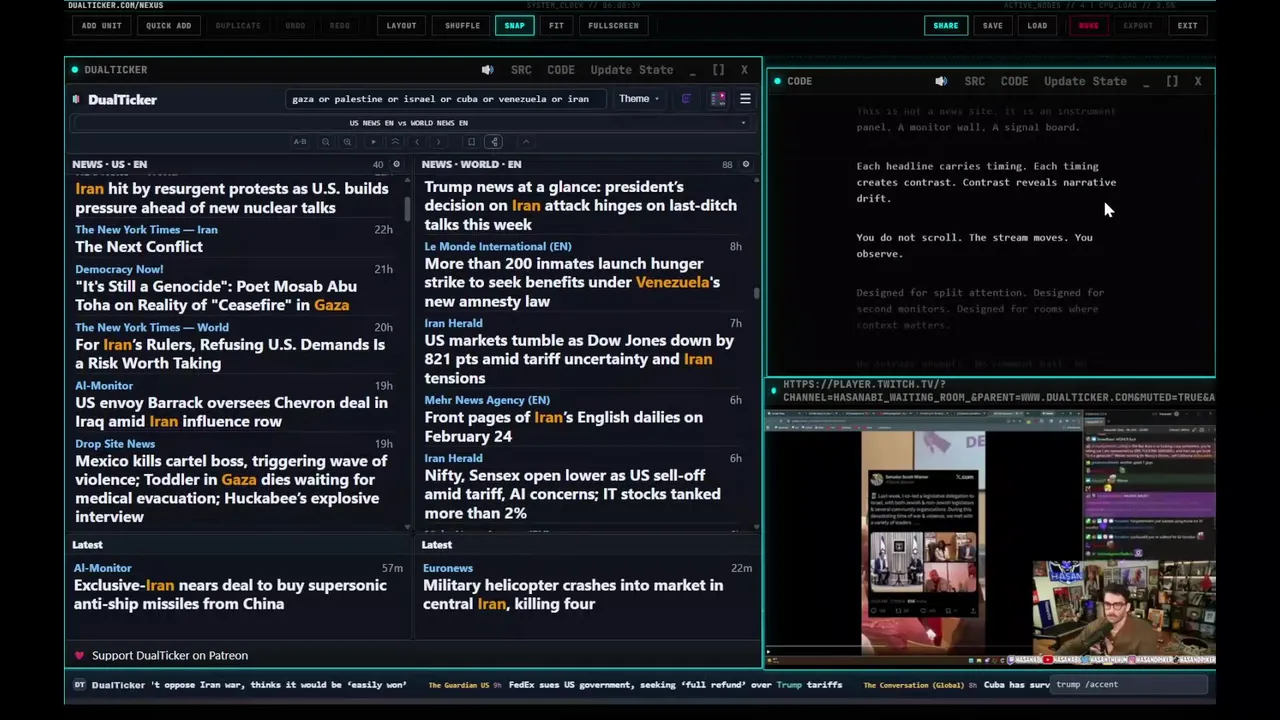Click the FULLSCREEN menu item

(x=613, y=25)
